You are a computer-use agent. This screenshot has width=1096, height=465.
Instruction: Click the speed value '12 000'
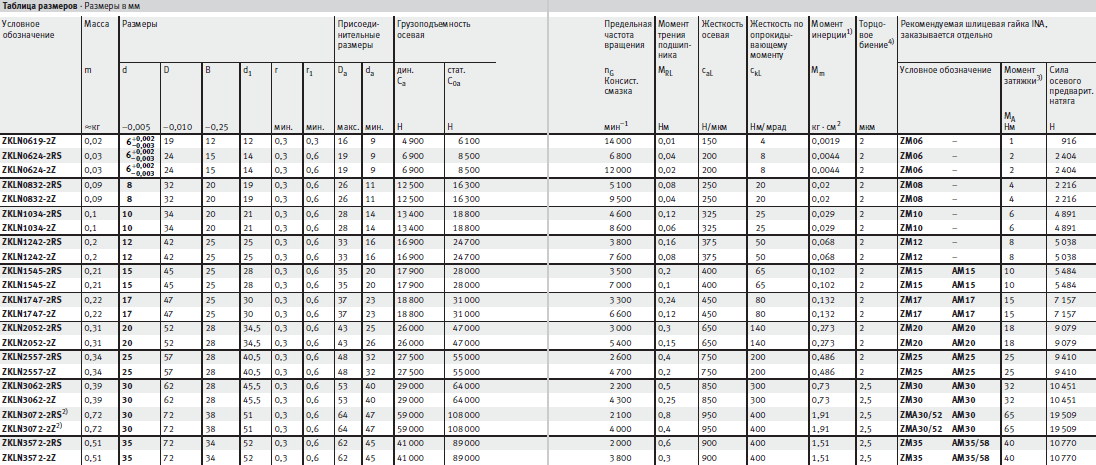tap(618, 171)
